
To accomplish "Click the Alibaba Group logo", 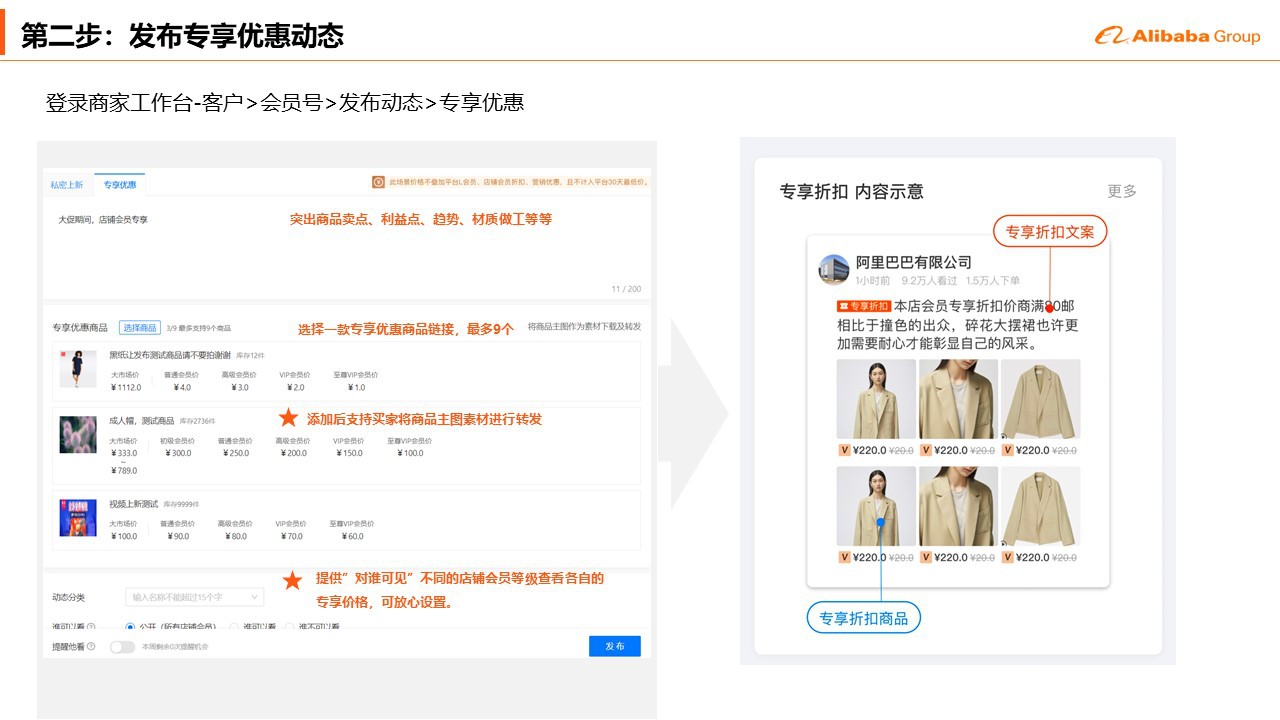I will point(1177,36).
